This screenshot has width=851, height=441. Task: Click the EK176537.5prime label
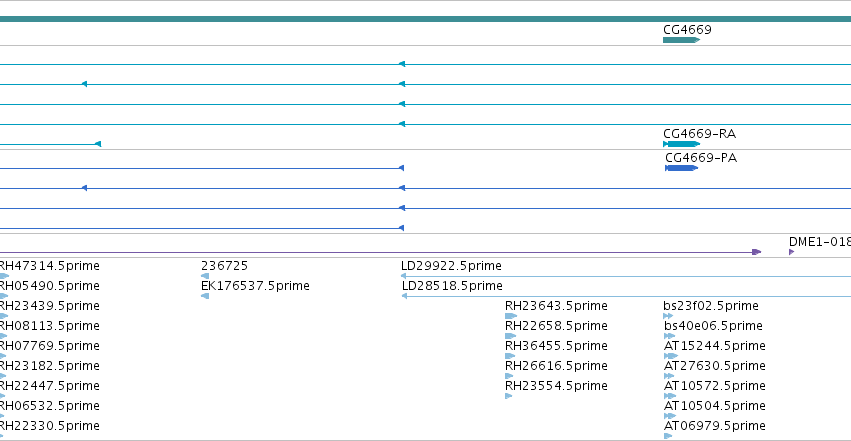point(255,286)
